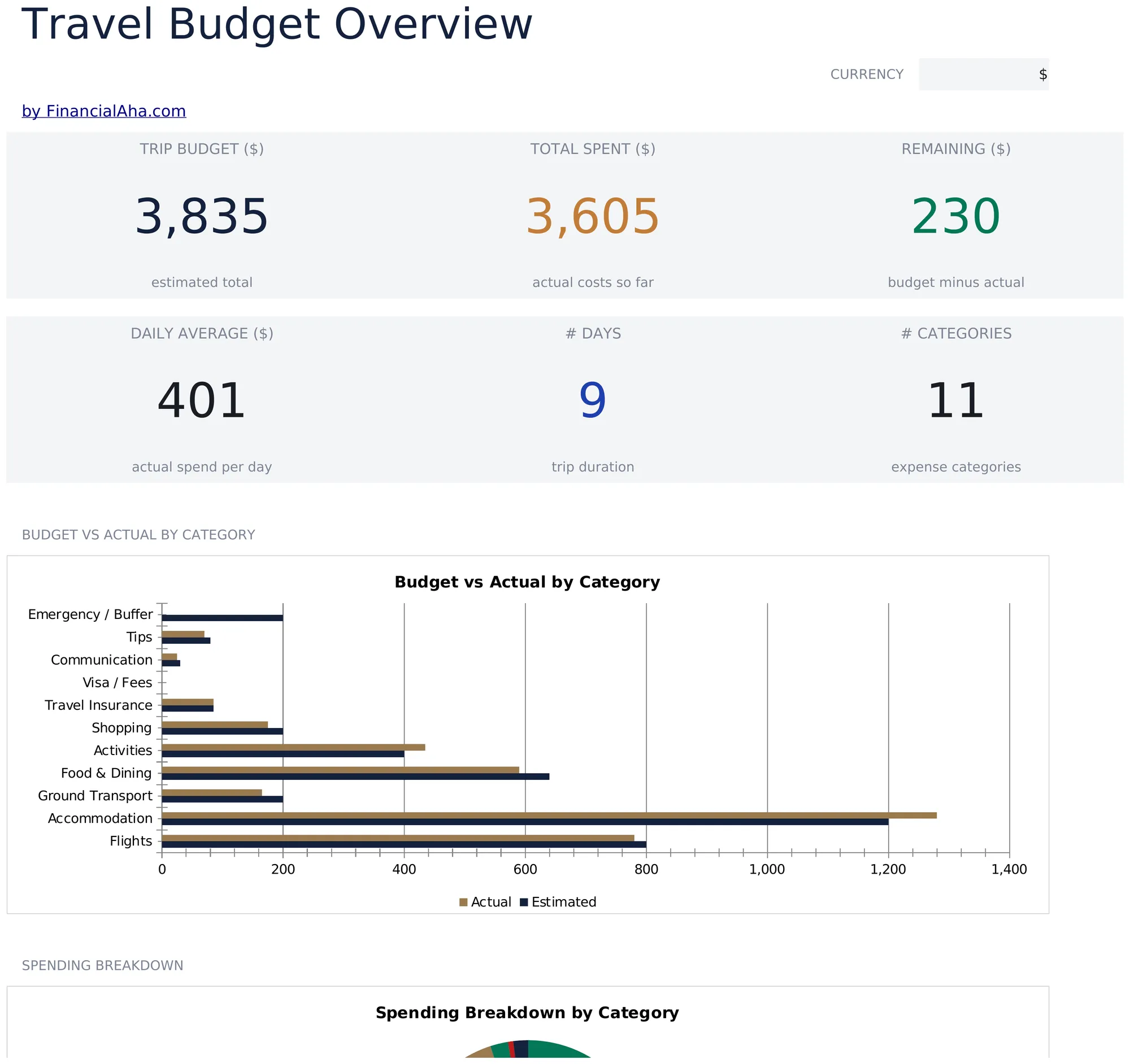This screenshot has width=1130, height=1064.
Task: Select the Emergency / Buffer estimated bar
Action: [x=222, y=618]
